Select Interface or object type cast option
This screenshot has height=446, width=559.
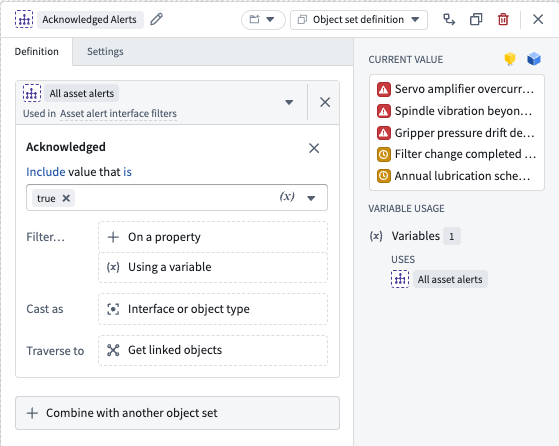tap(213, 309)
